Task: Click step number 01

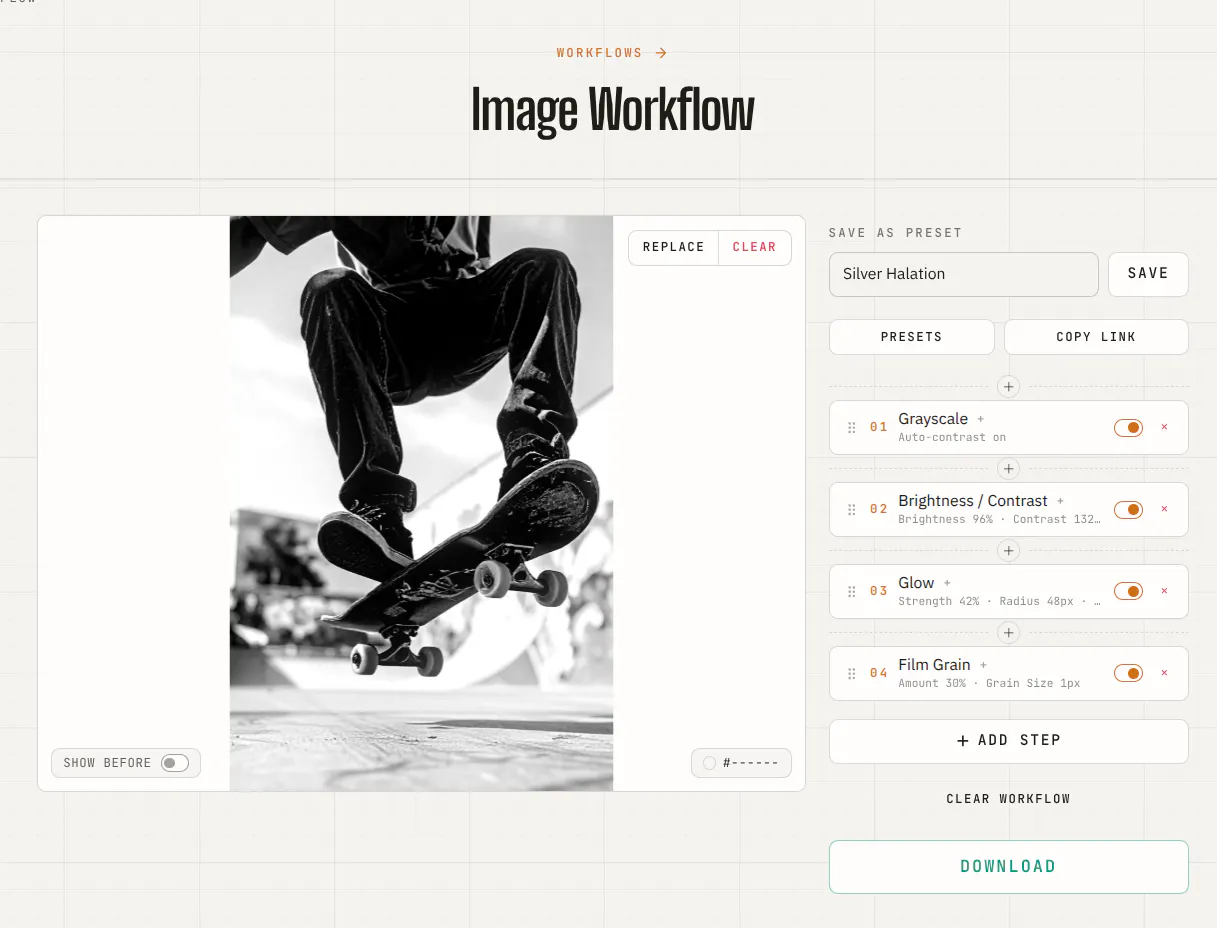Action: pos(879,428)
